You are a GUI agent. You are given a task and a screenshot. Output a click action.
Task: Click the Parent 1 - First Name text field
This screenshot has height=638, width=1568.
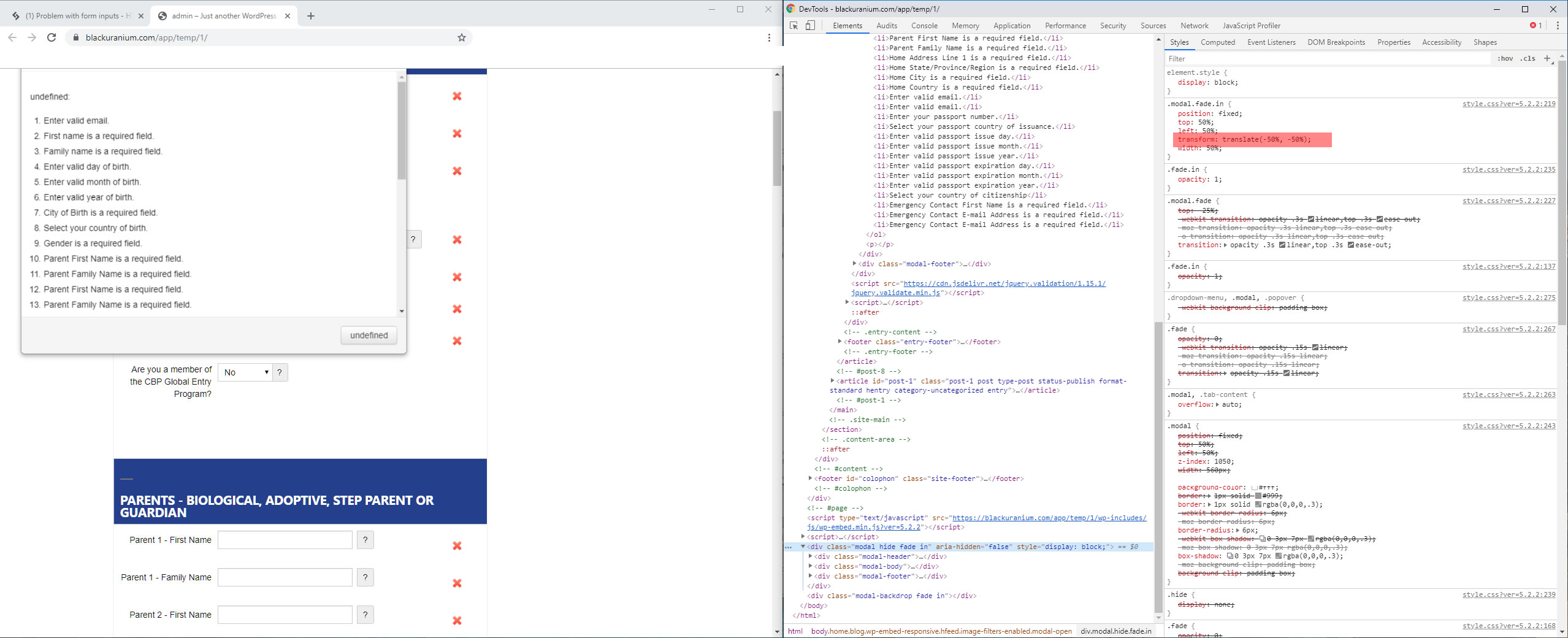click(x=285, y=540)
